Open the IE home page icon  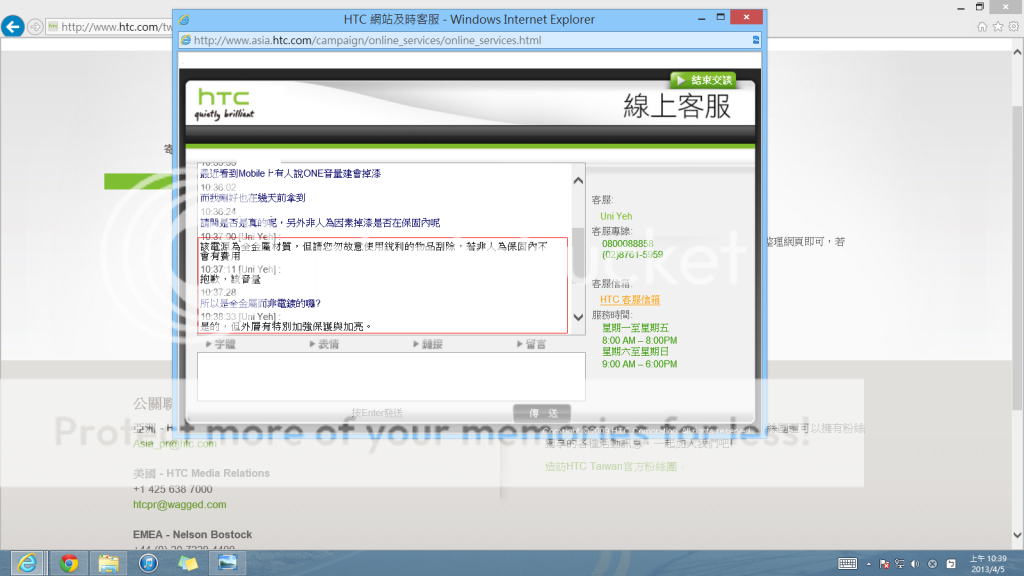click(982, 26)
